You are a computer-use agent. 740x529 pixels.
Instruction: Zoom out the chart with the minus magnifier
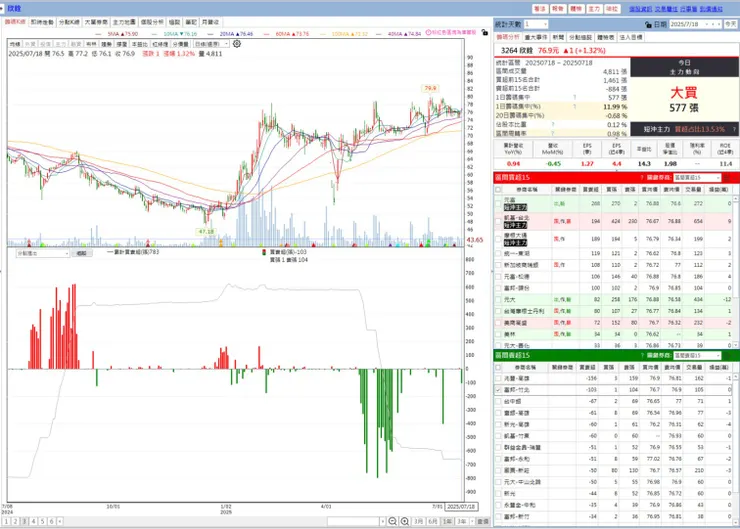(392, 521)
